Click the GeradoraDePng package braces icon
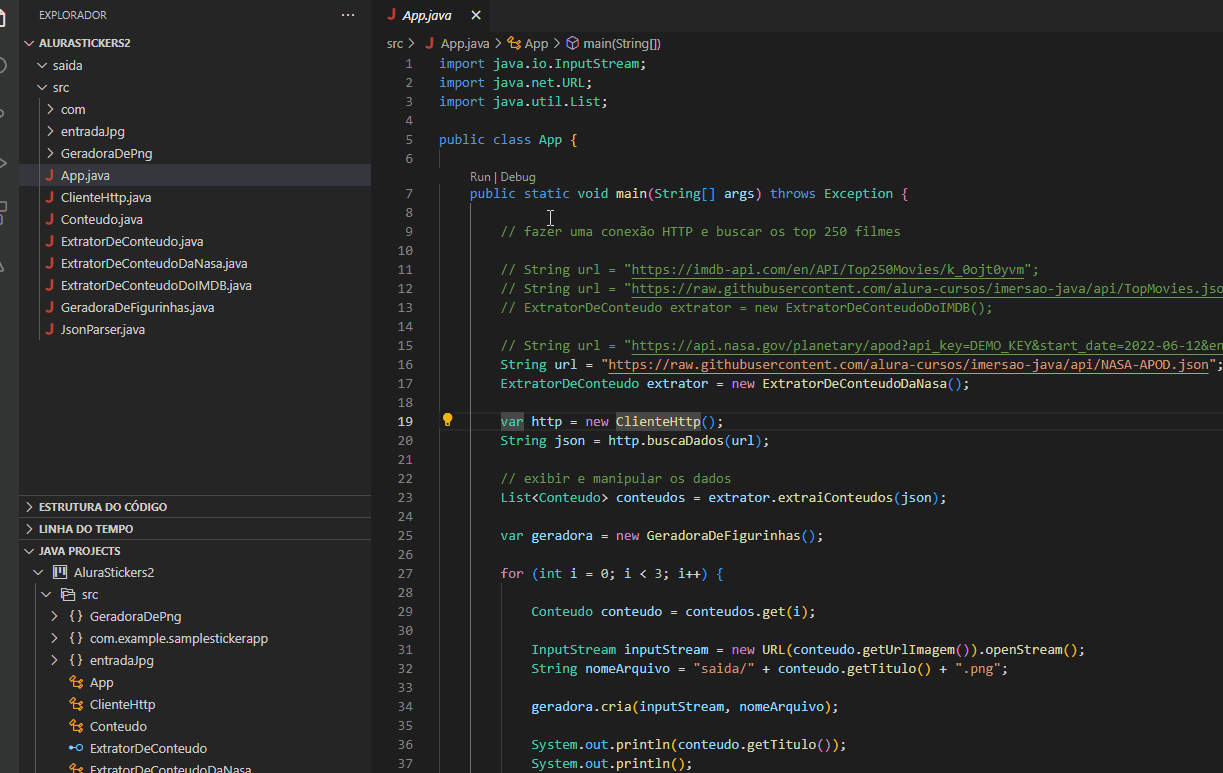The width and height of the screenshot is (1223, 773). (x=76, y=616)
